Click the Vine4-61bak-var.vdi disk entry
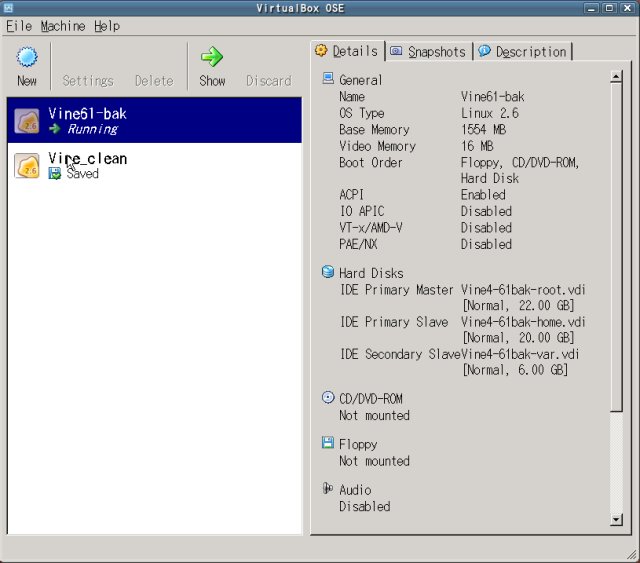 (x=520, y=354)
